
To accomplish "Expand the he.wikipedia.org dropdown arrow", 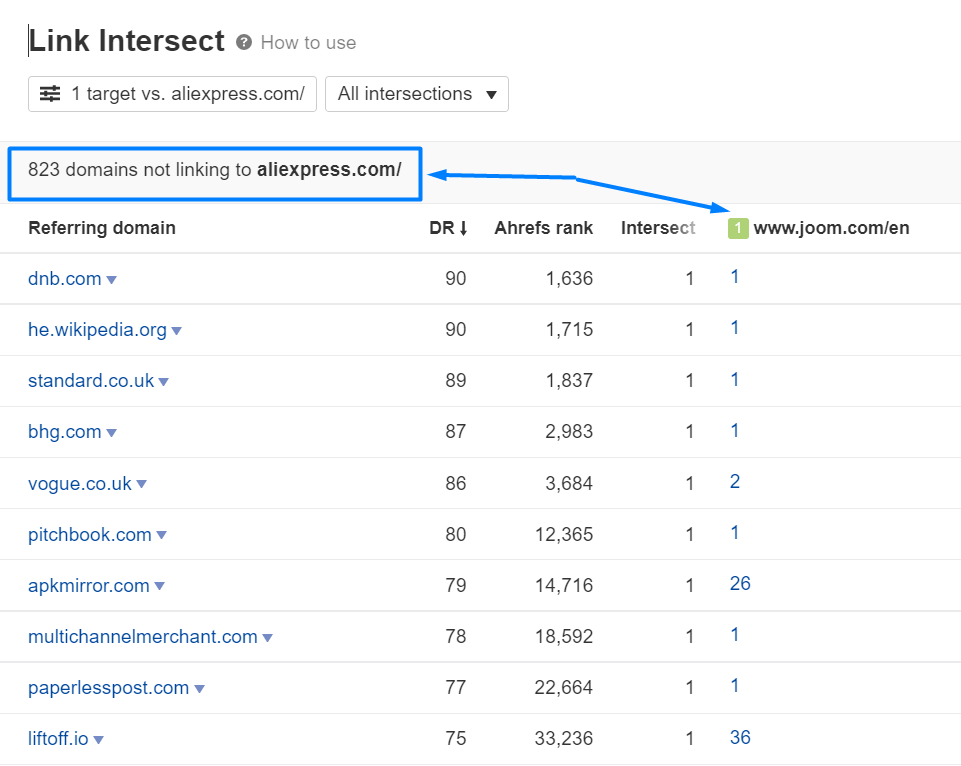I will click(x=177, y=331).
